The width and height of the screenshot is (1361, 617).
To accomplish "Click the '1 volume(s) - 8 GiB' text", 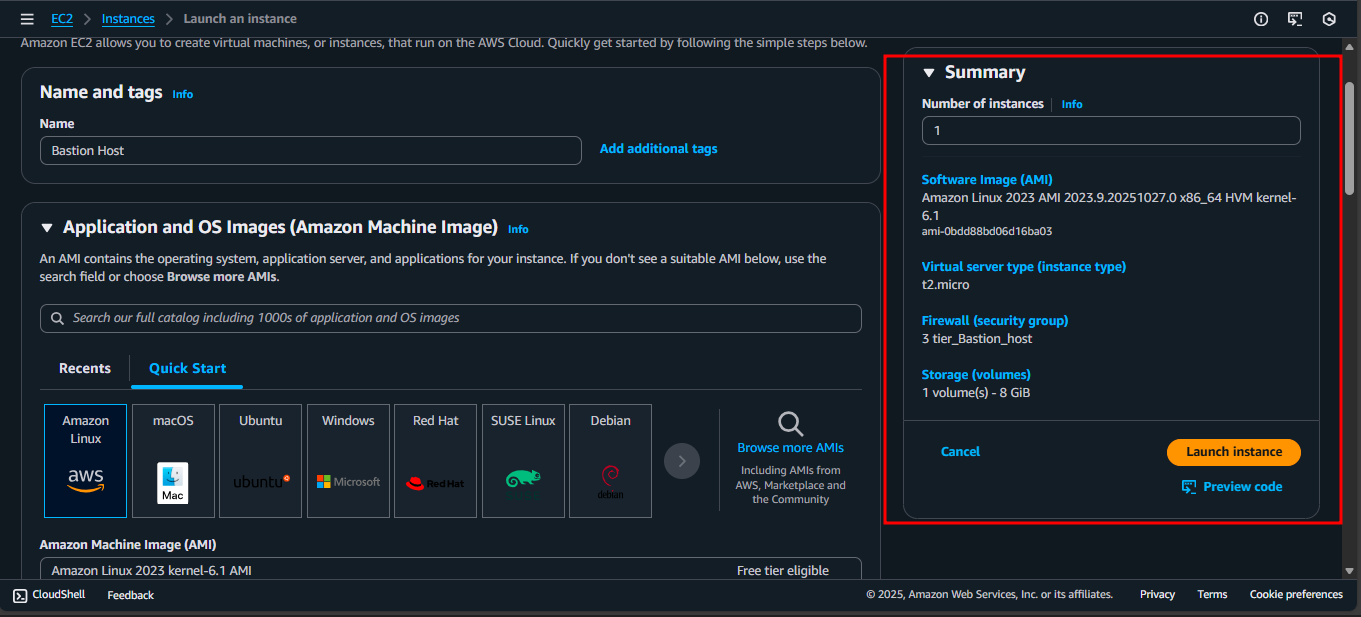I will coord(976,393).
